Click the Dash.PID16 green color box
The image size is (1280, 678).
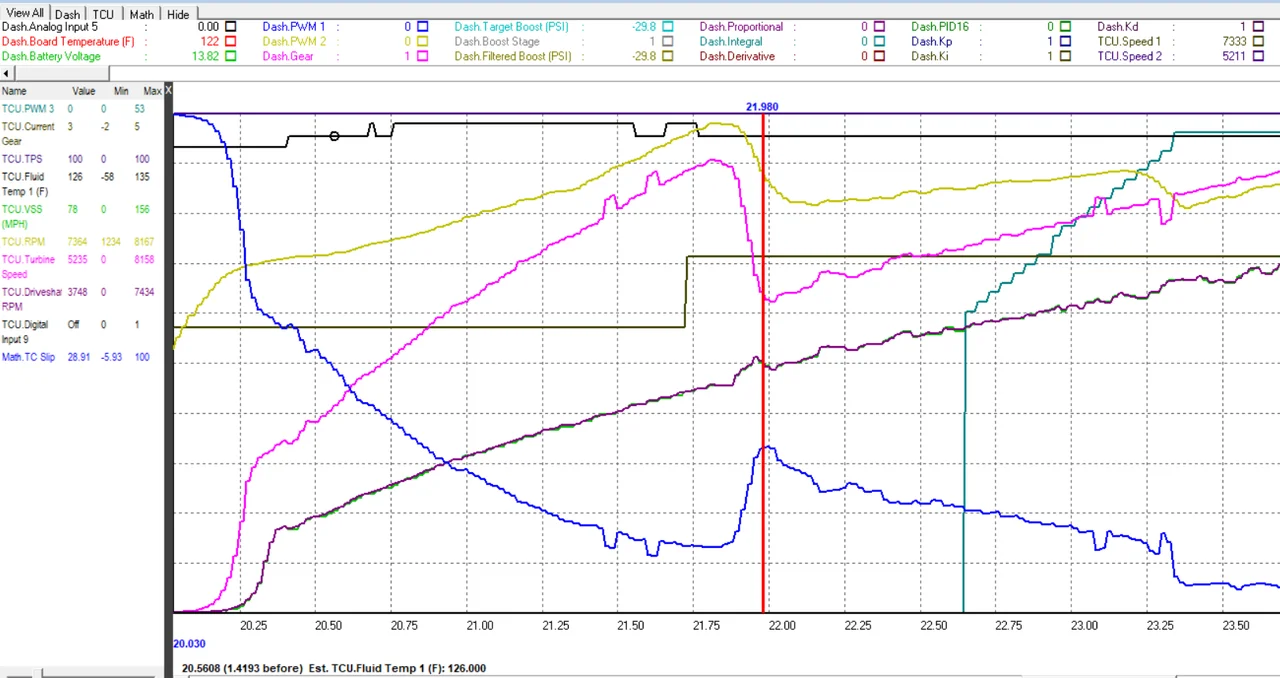coord(1066,27)
